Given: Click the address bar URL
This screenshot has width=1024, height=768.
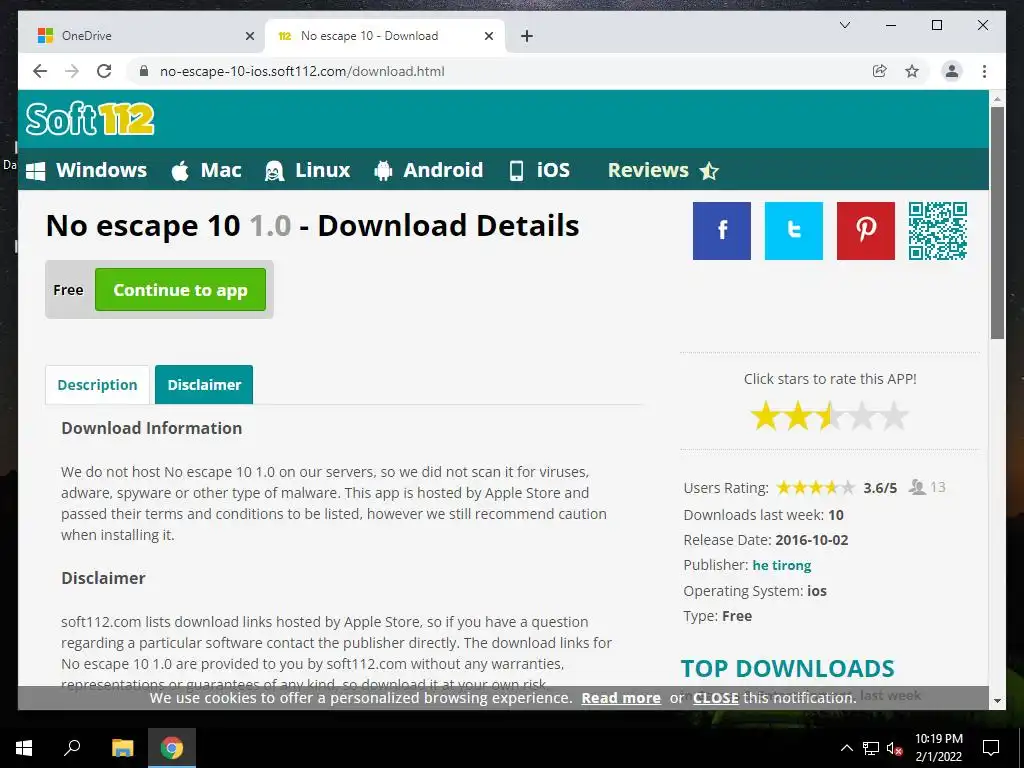Looking at the screenshot, I should [x=302, y=71].
